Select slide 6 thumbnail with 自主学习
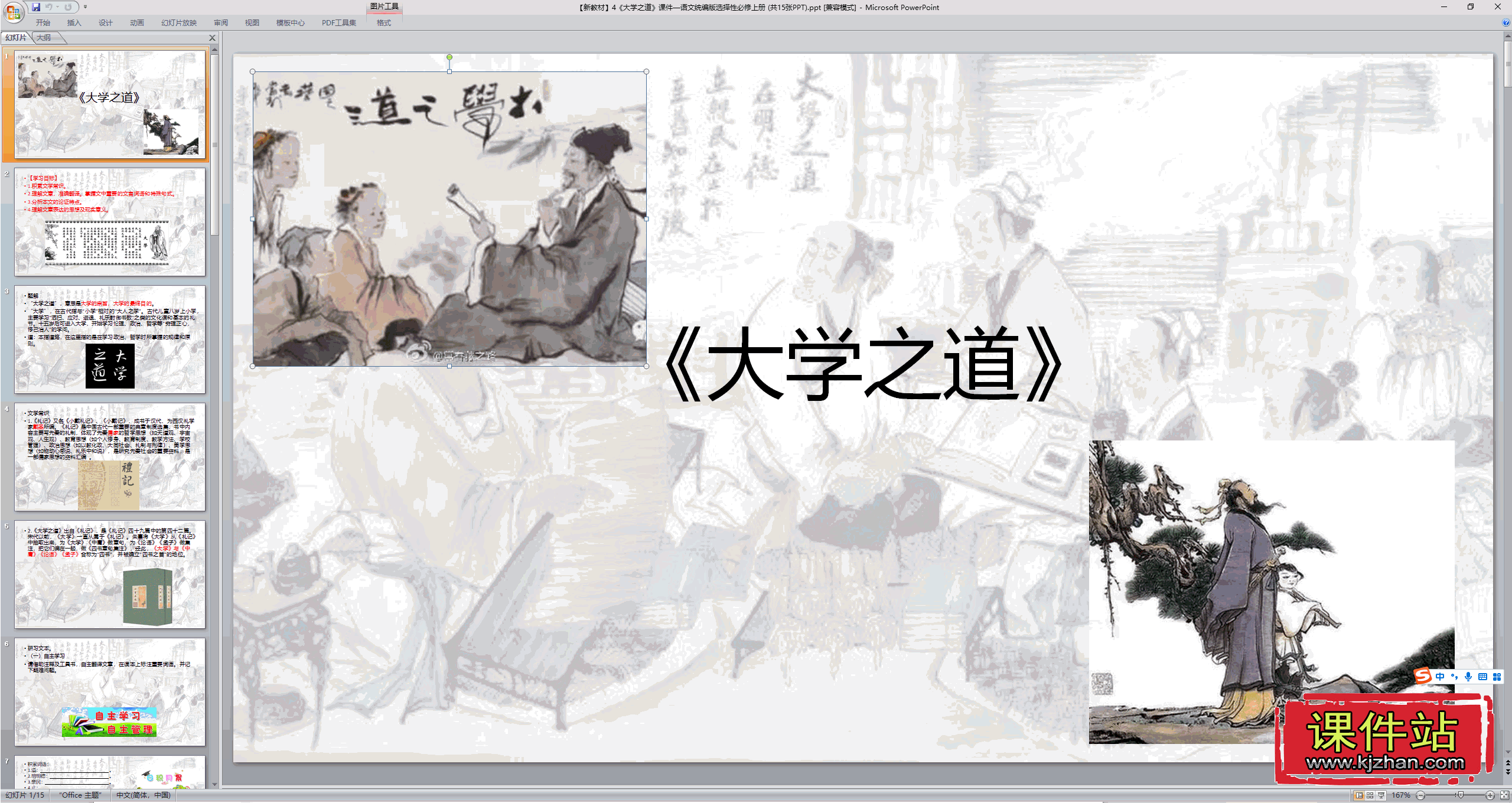The width and height of the screenshot is (1512, 803). tap(110, 692)
